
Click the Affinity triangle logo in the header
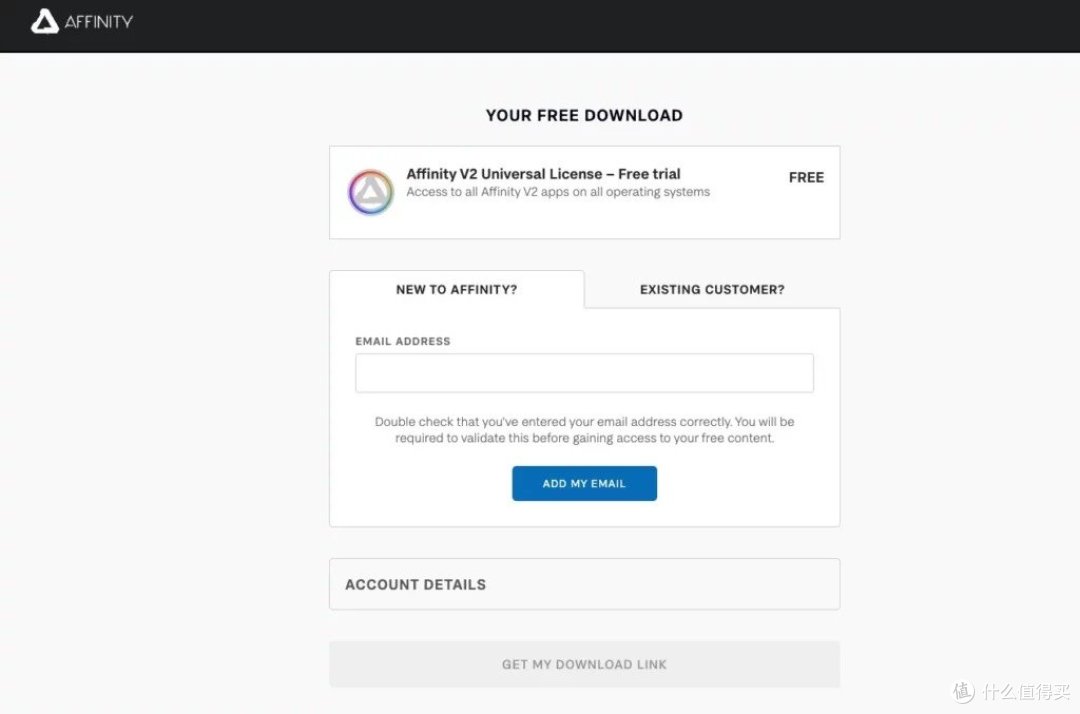tap(43, 22)
